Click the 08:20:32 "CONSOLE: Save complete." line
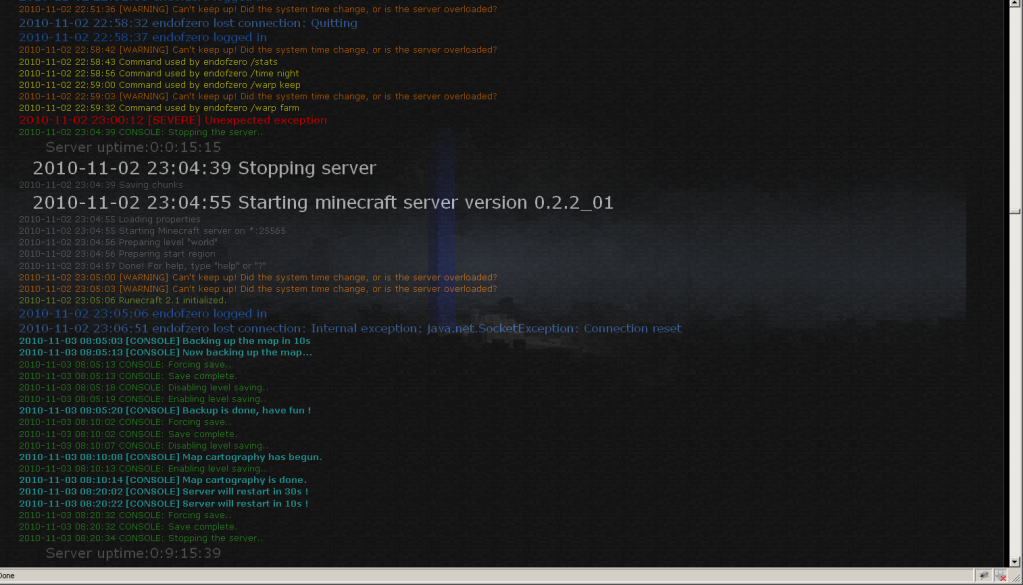This screenshot has height=585, width=1023. pos(128,527)
